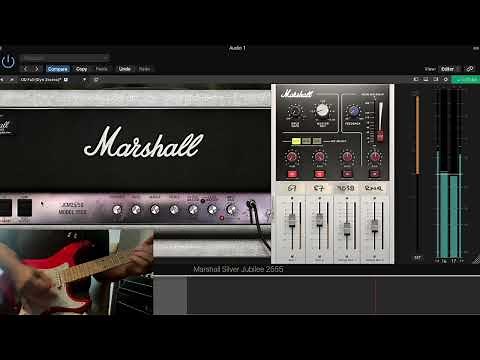The width and height of the screenshot is (480, 360).
Task: Click the orange vertical level meter
Action: click(417, 135)
